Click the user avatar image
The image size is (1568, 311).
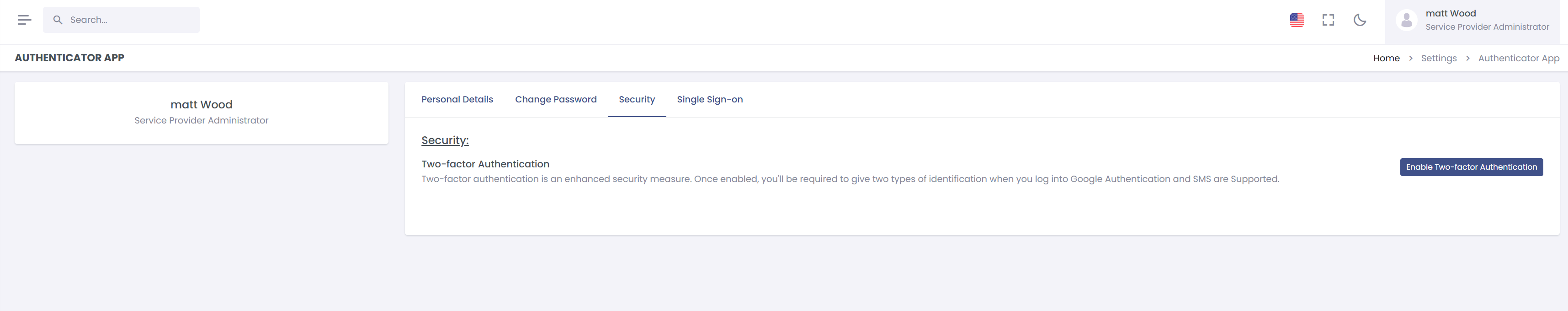(1407, 20)
